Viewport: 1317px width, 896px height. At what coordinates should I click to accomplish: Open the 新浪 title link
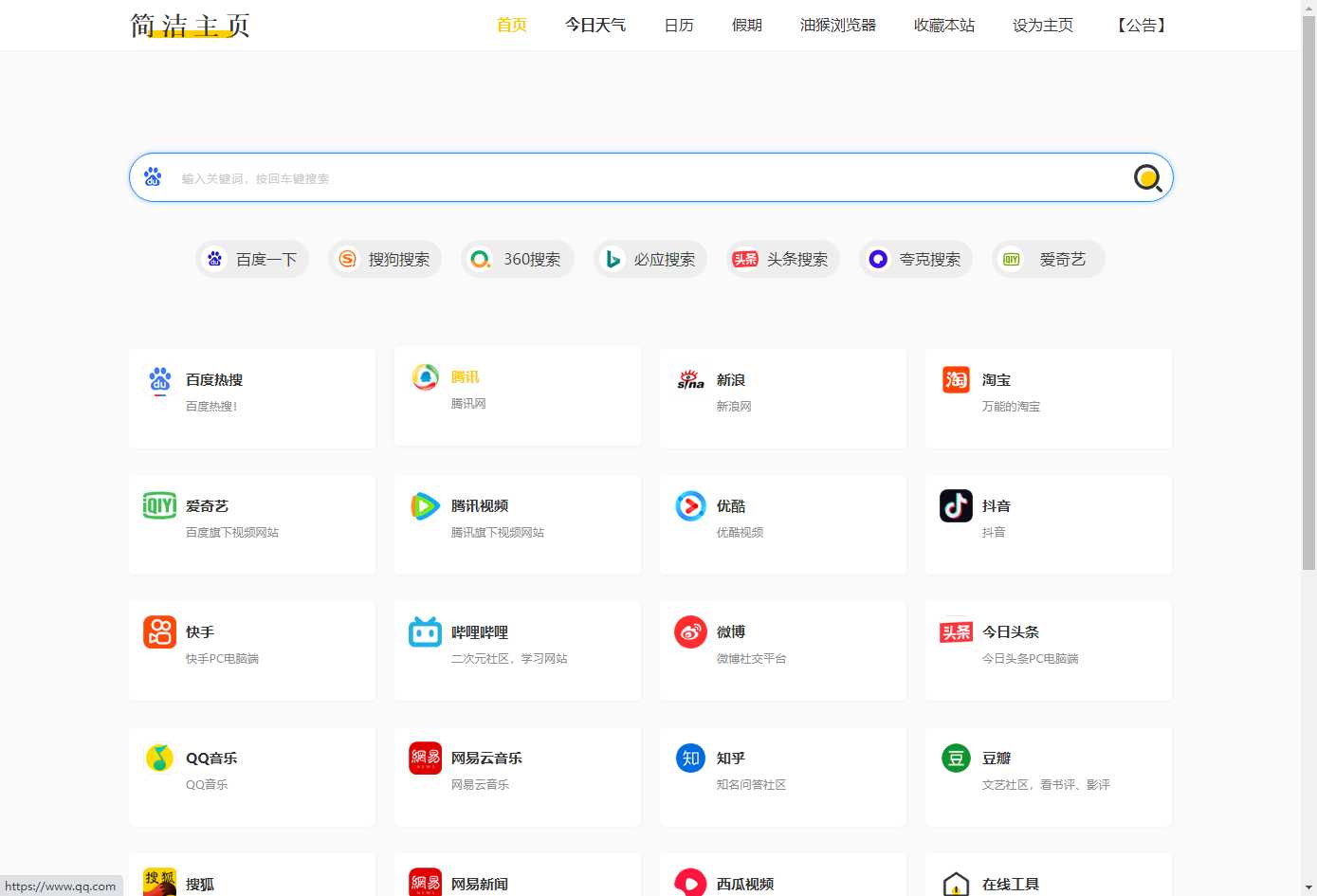pos(731,379)
